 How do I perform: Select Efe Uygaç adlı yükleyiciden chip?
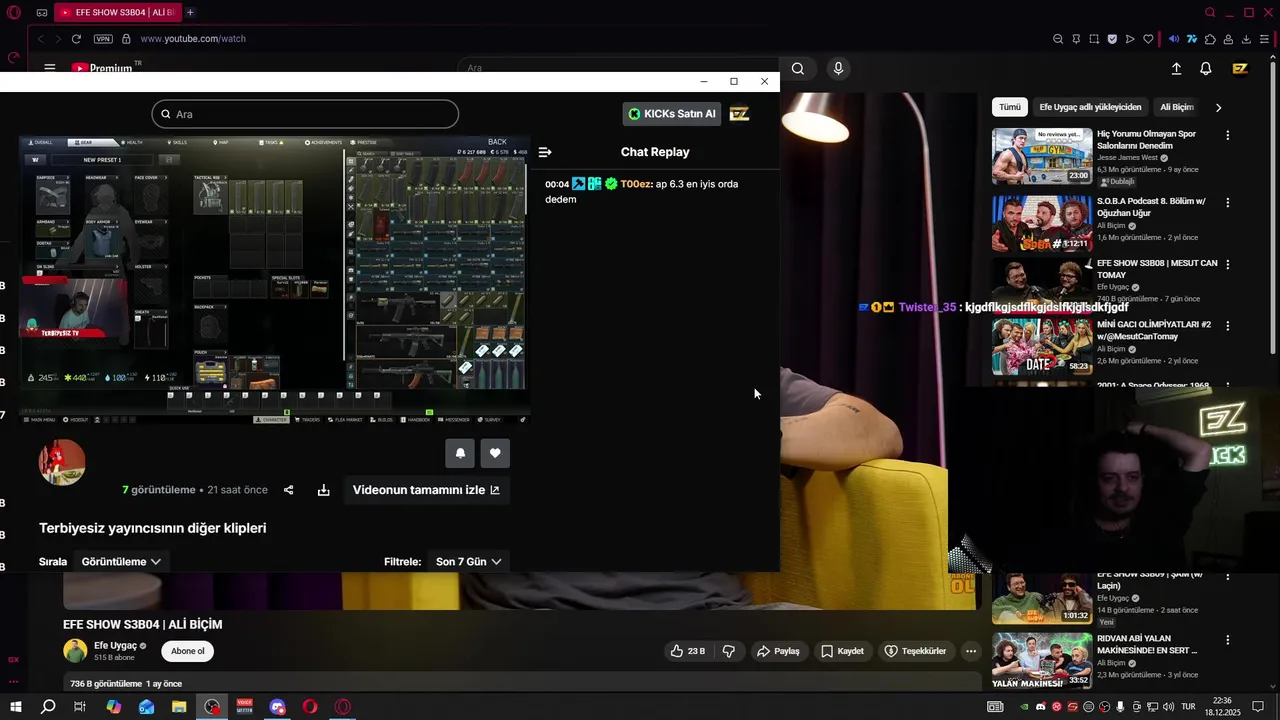(1090, 107)
